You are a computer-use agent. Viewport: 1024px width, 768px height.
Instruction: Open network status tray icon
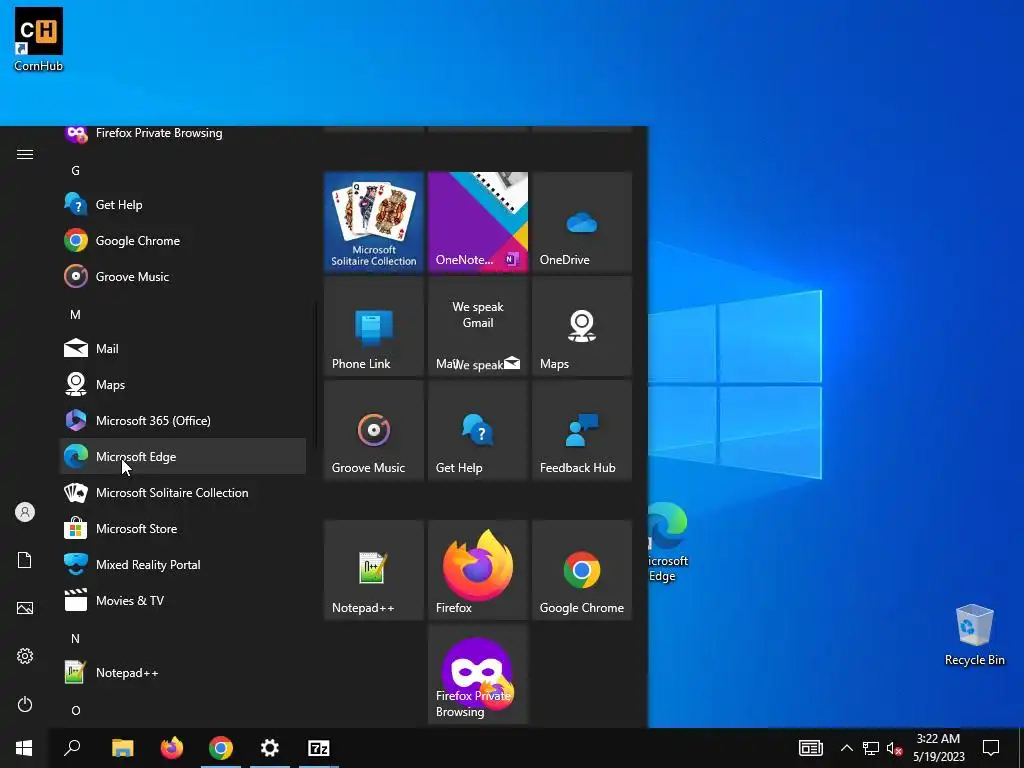point(871,748)
